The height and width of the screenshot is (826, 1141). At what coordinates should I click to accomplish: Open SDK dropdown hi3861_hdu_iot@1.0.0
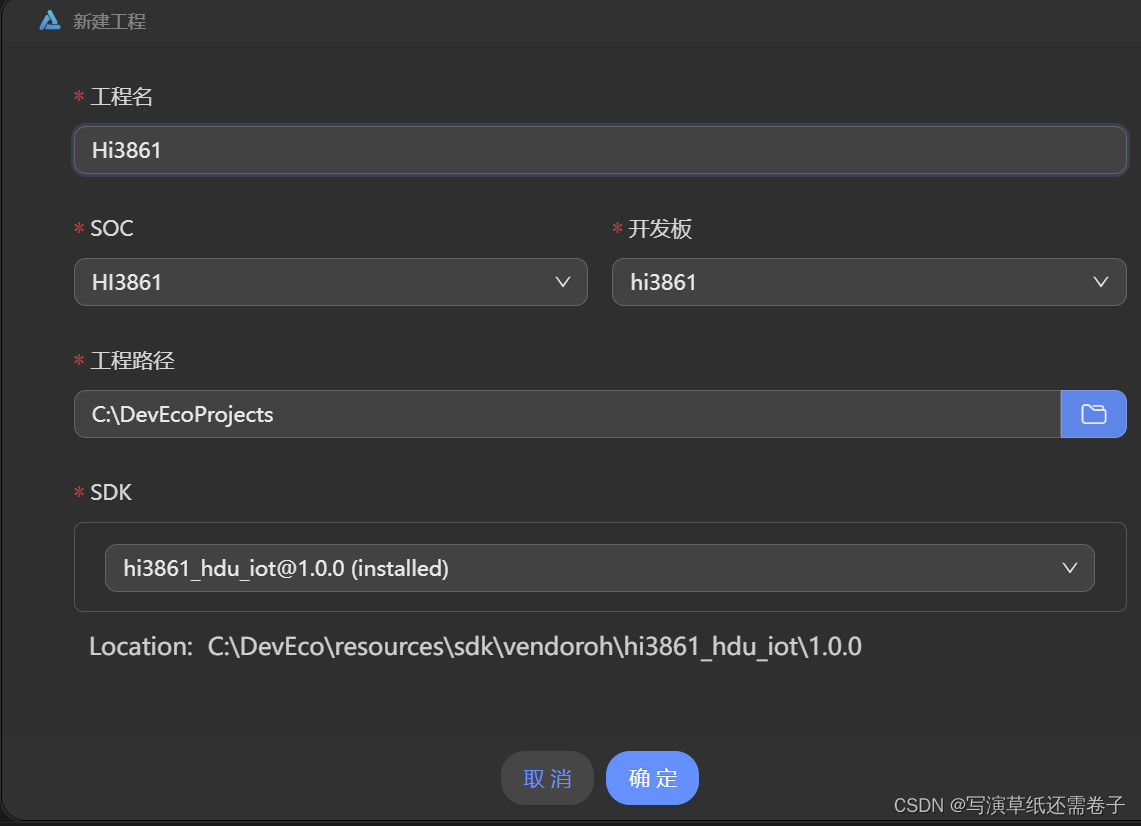click(600, 568)
